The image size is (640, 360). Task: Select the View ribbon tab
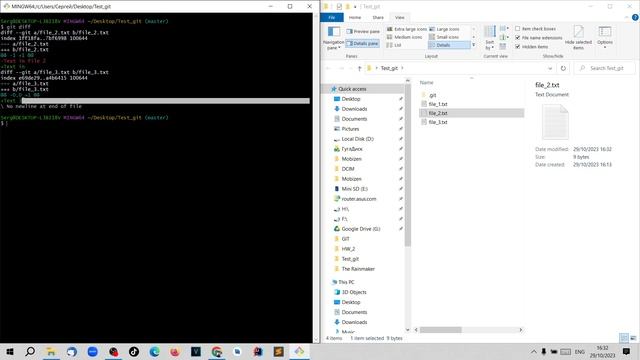(x=400, y=18)
